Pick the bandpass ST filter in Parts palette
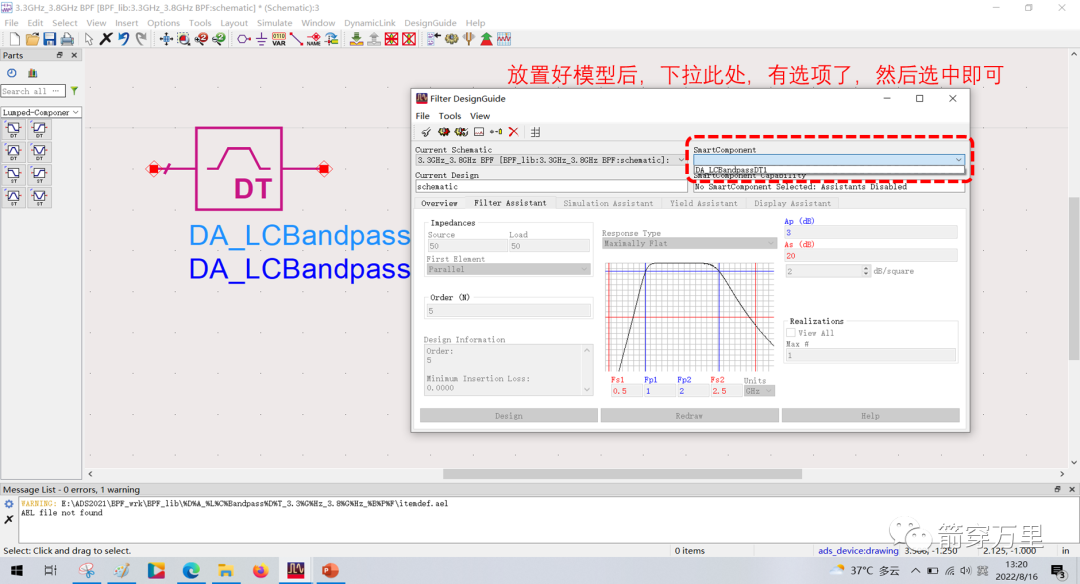Image resolution: width=1080 pixels, height=584 pixels. point(14,197)
